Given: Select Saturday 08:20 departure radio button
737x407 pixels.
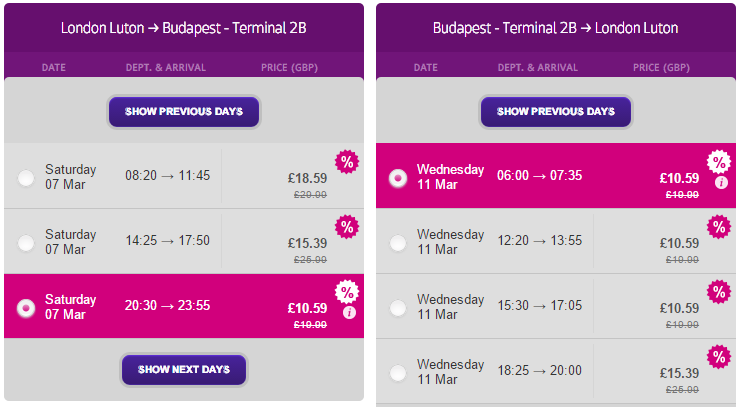Looking at the screenshot, I should click(x=26, y=178).
